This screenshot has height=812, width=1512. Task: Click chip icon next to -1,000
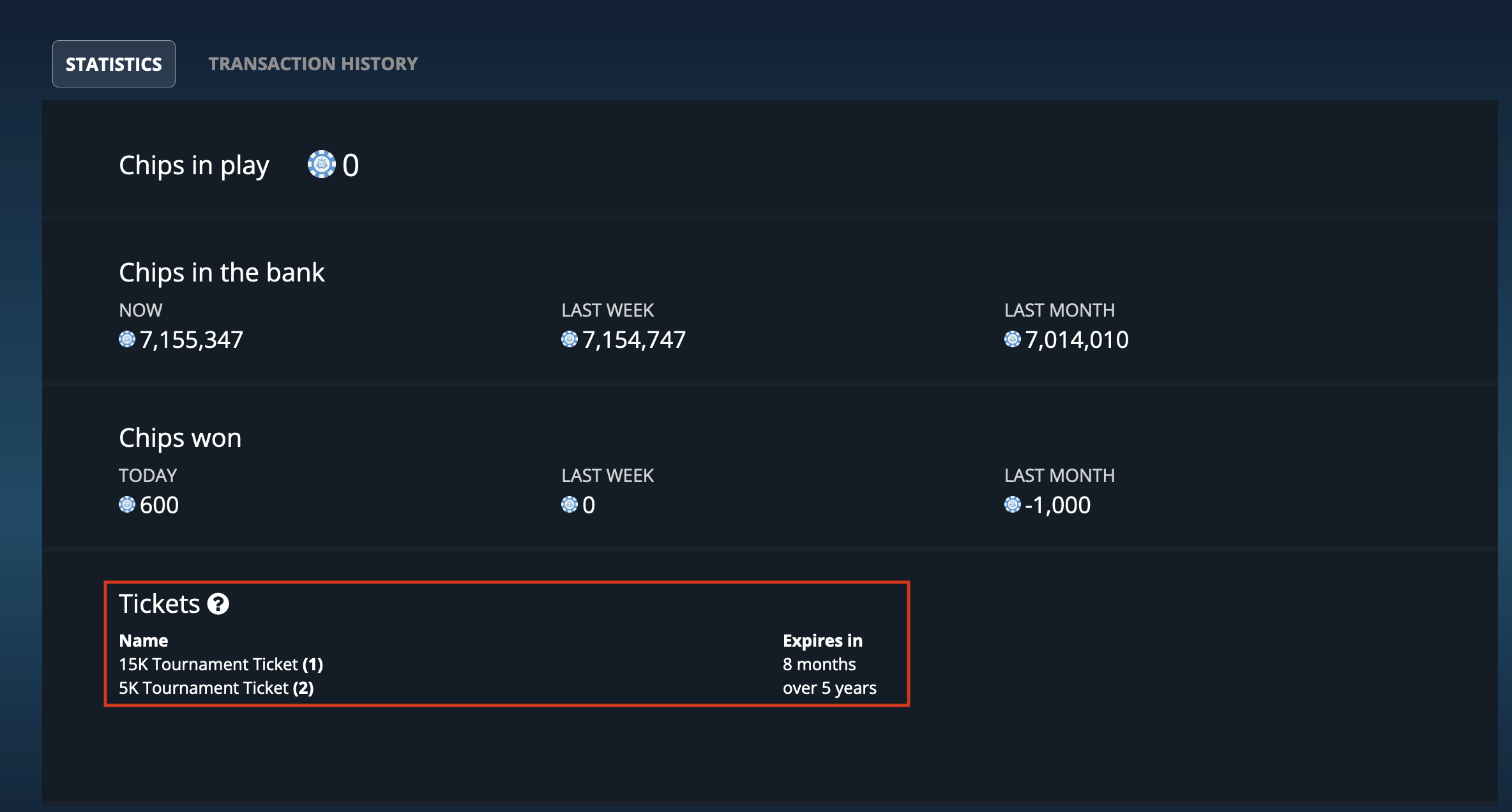click(x=1013, y=505)
